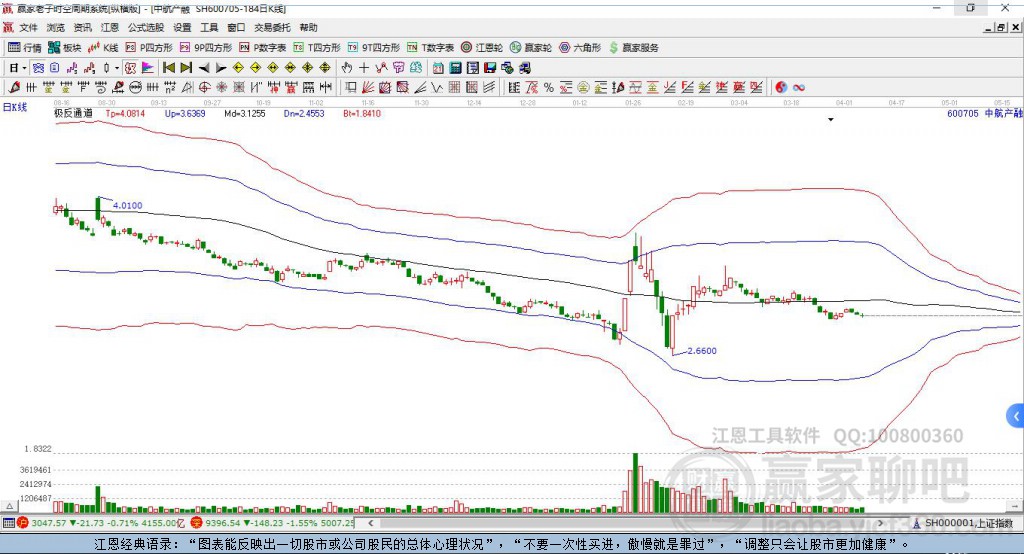
Task: Select the hand pan tool
Action: 347,68
